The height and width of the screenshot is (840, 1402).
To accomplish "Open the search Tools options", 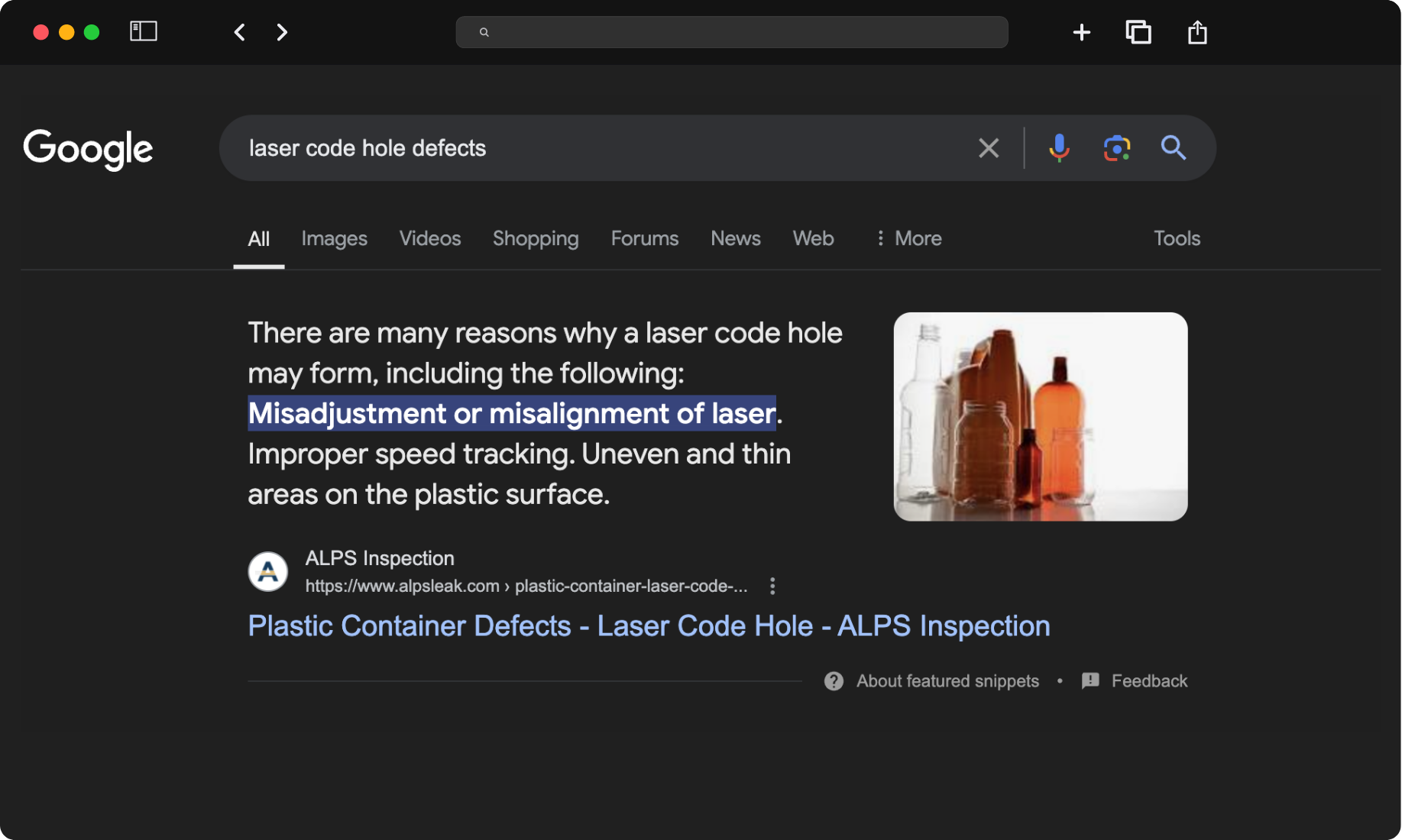I will 1177,239.
